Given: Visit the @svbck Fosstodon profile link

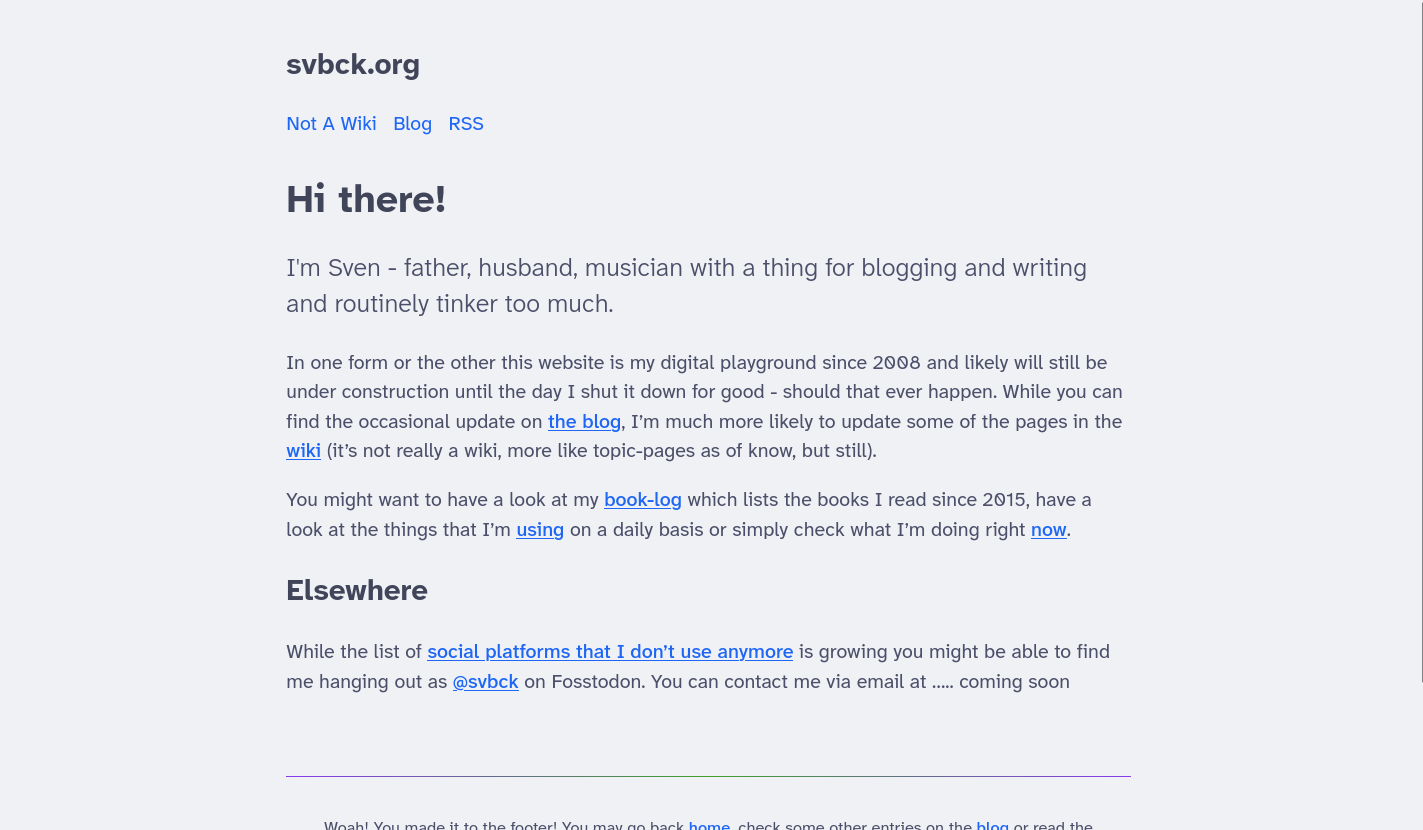Looking at the screenshot, I should [485, 682].
